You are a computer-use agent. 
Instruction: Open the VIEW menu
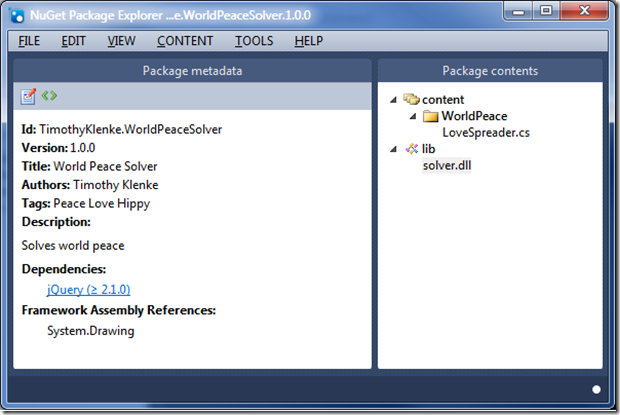(x=121, y=41)
